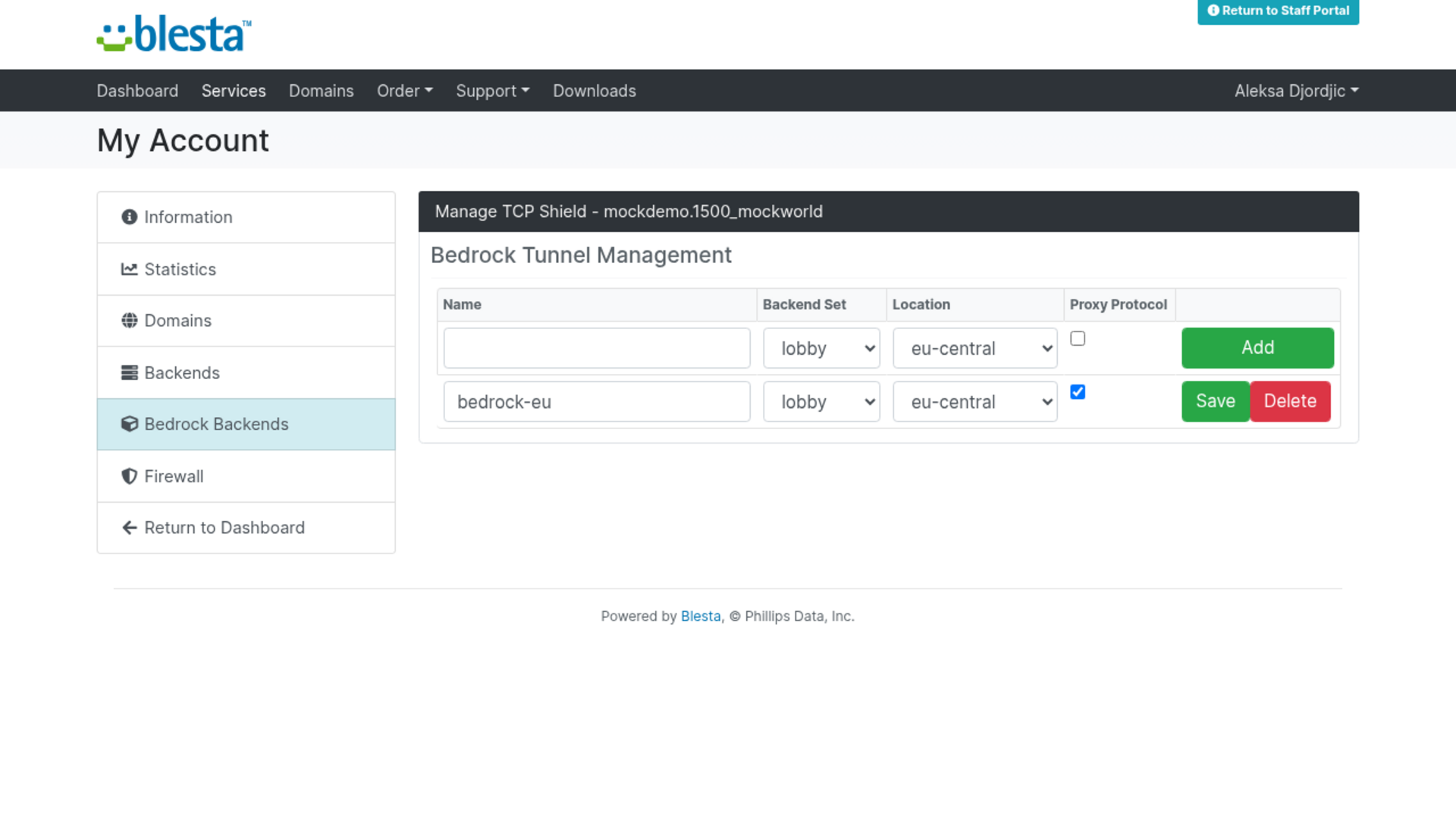Open Backend Set dropdown in the new tunnel row

pyautogui.click(x=821, y=348)
